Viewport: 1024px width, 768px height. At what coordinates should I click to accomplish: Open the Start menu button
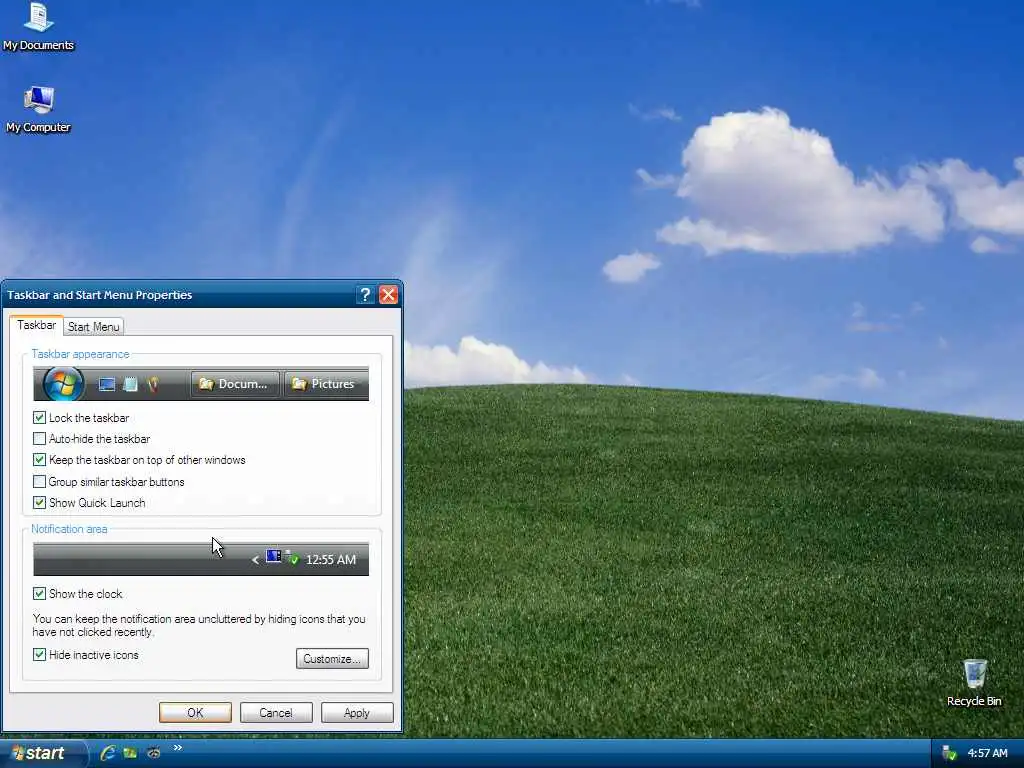click(x=43, y=754)
